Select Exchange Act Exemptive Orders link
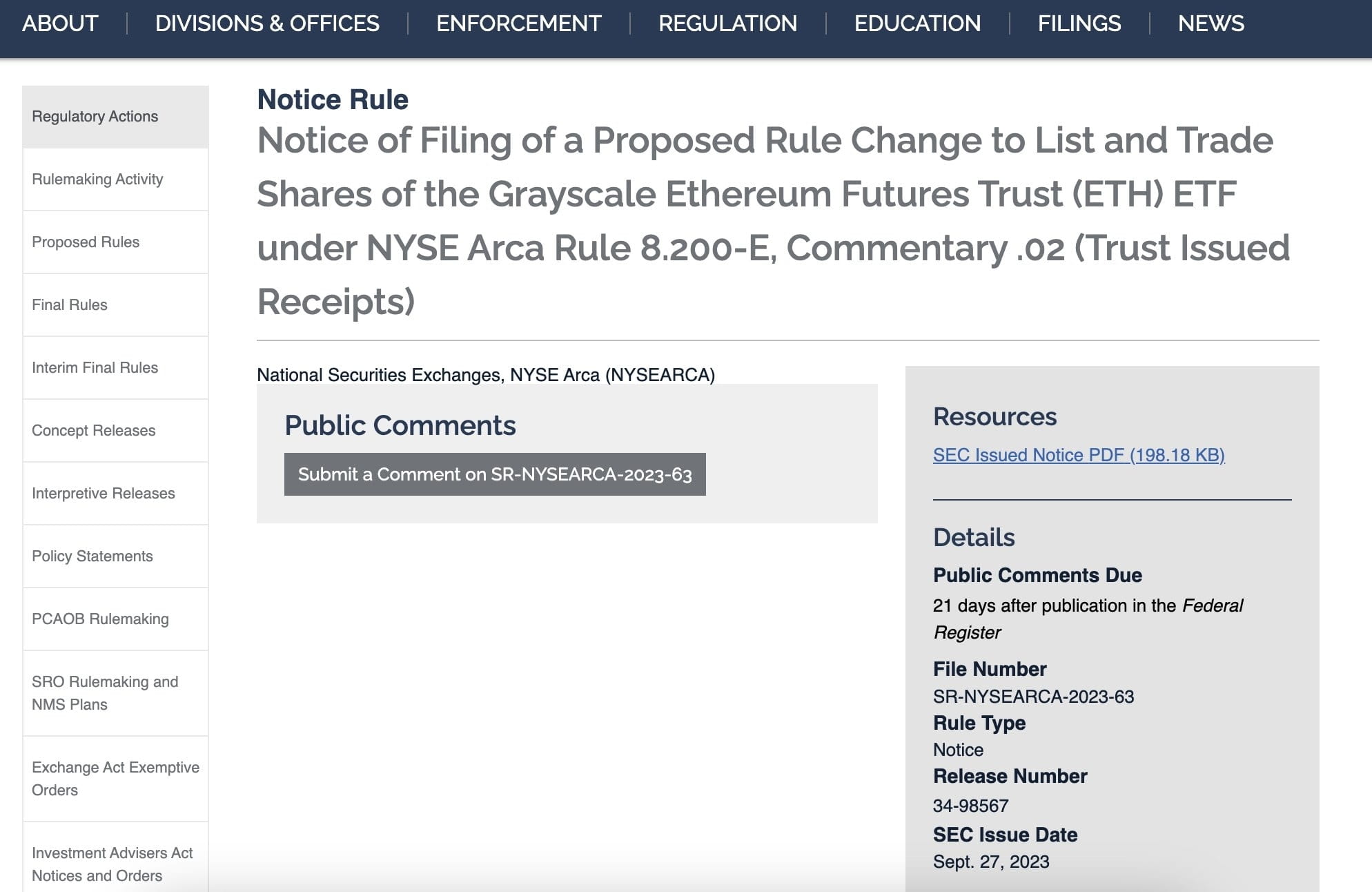Viewport: 1372px width, 892px height. (115, 779)
